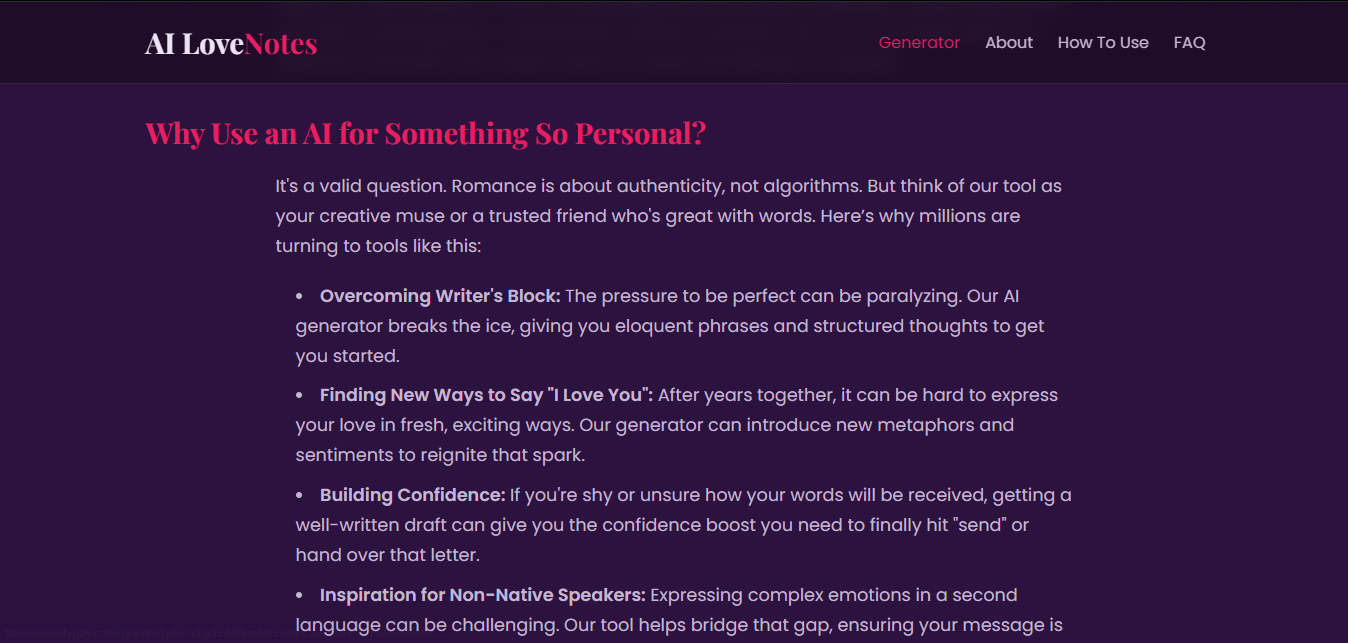This screenshot has height=643, width=1348.
Task: Click the "Finding New Ways to Say" bold label
Action: point(486,395)
